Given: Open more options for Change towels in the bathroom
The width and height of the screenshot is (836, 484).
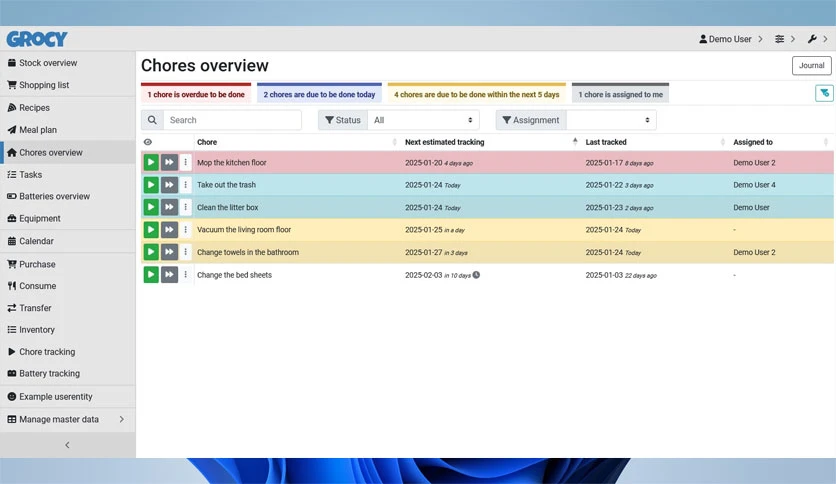Looking at the screenshot, I should click(x=186, y=252).
